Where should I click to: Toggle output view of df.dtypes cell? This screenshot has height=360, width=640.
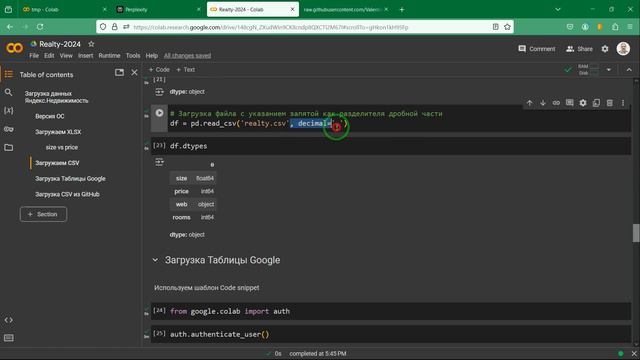tap(160, 162)
